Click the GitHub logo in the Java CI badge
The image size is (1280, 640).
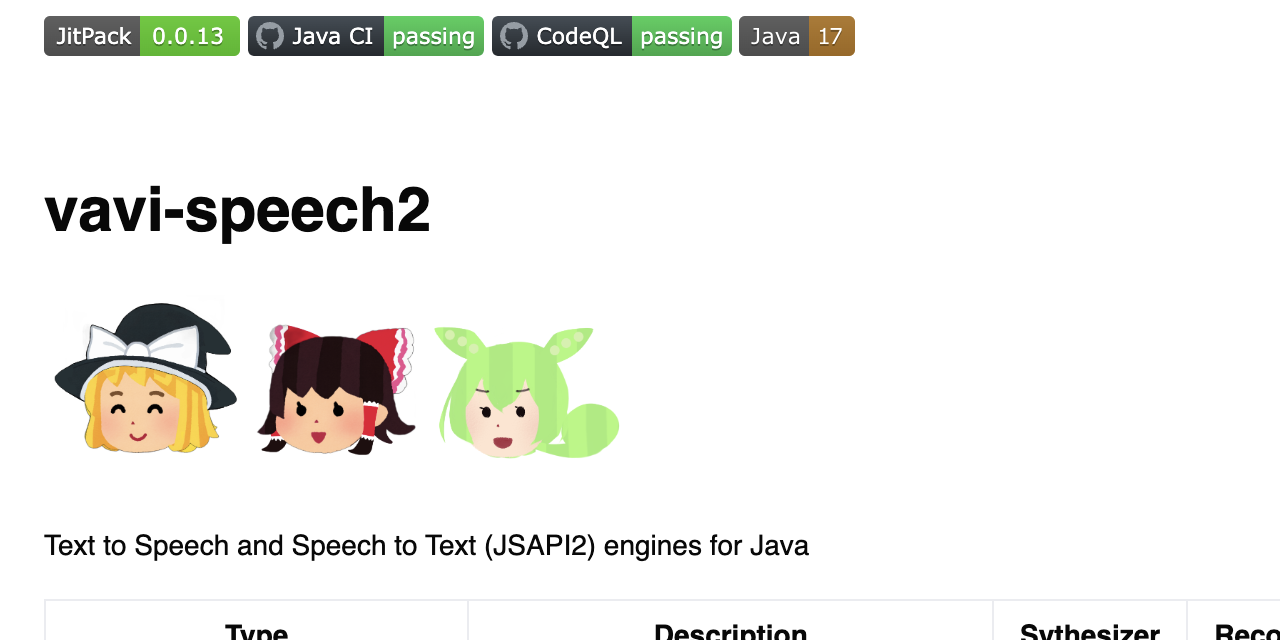point(270,36)
